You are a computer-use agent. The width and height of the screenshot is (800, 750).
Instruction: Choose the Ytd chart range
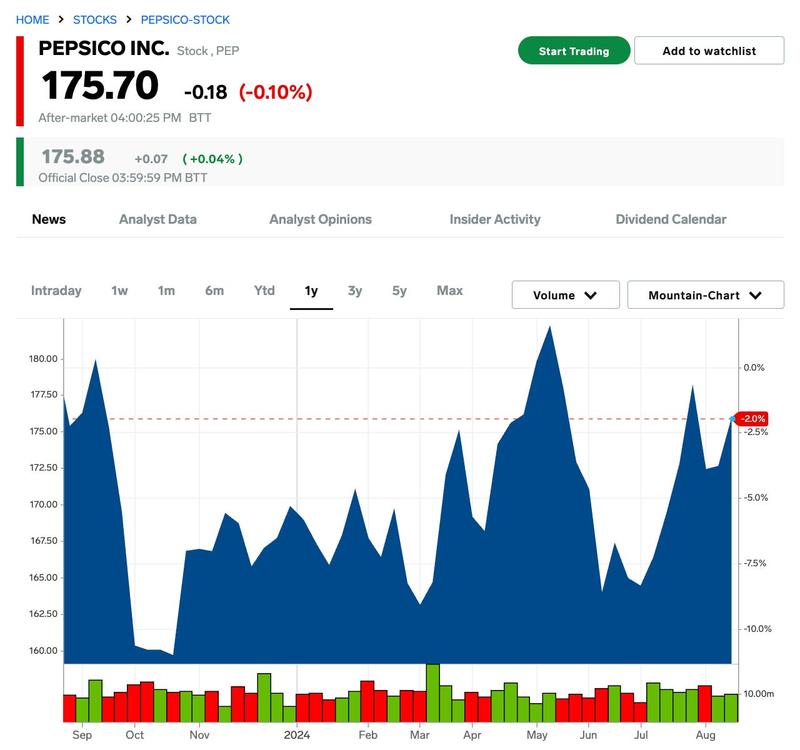264,291
